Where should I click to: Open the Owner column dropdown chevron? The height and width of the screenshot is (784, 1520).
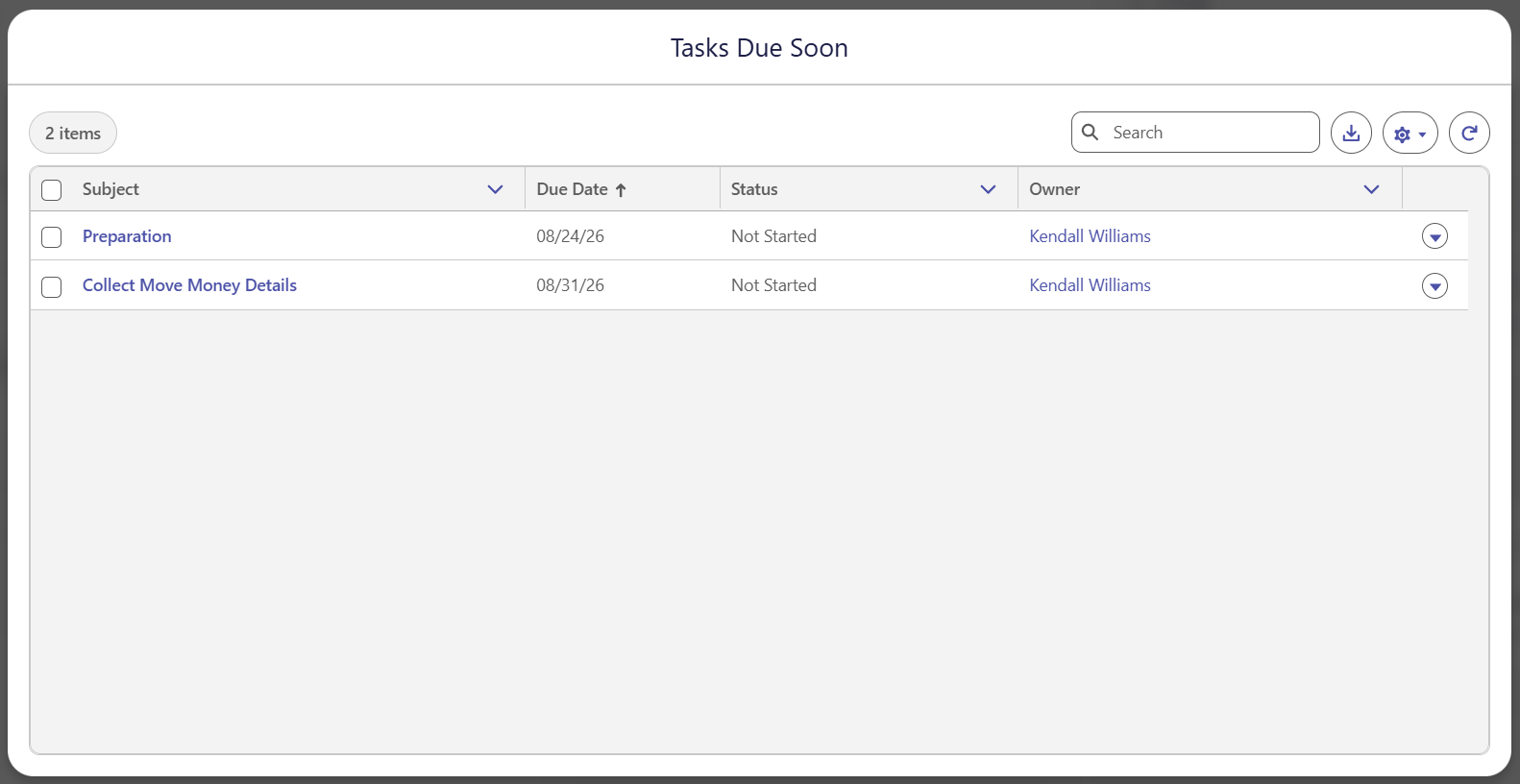[1372, 189]
